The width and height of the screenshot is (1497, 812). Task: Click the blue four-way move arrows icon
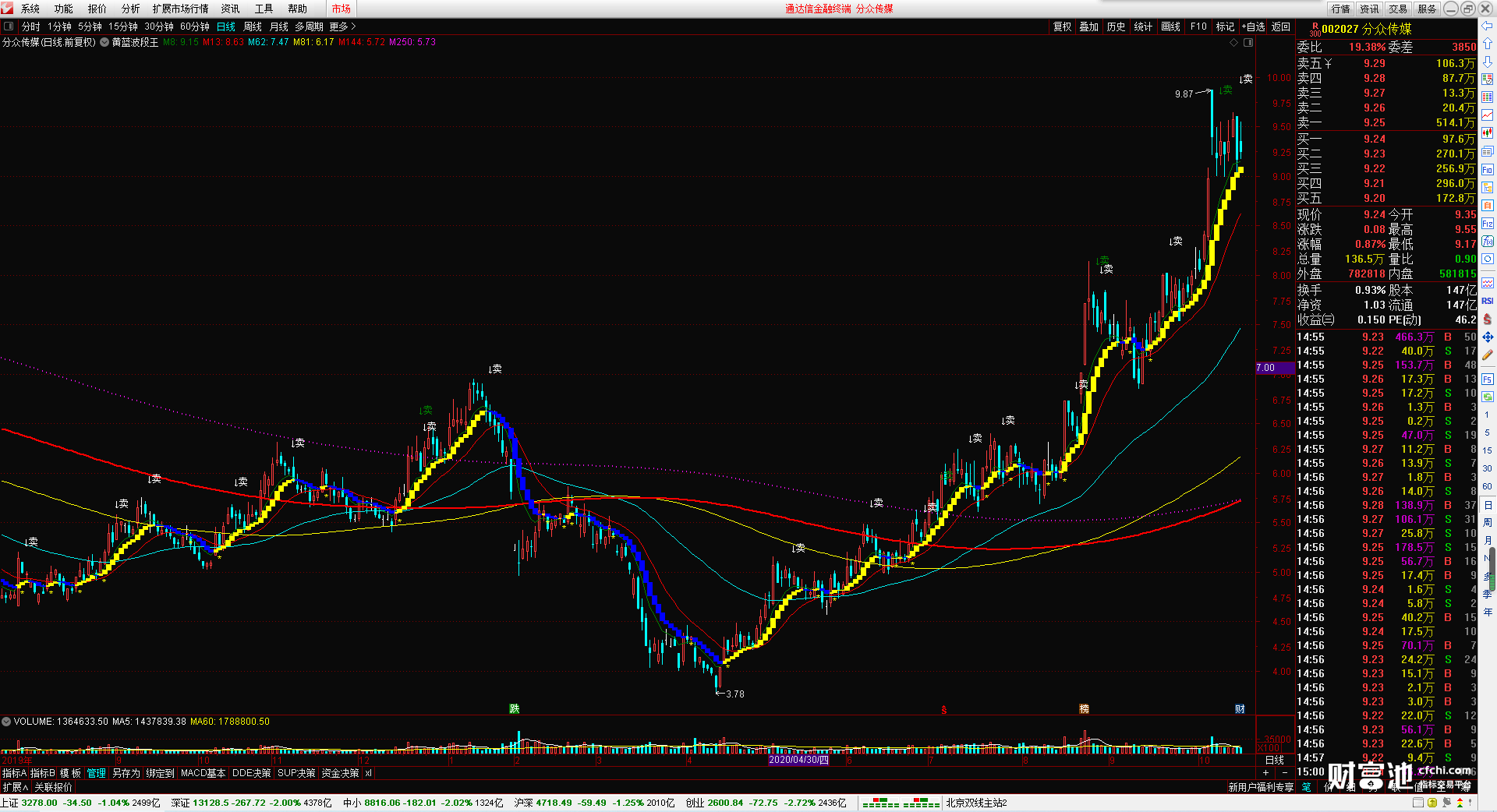1488,337
